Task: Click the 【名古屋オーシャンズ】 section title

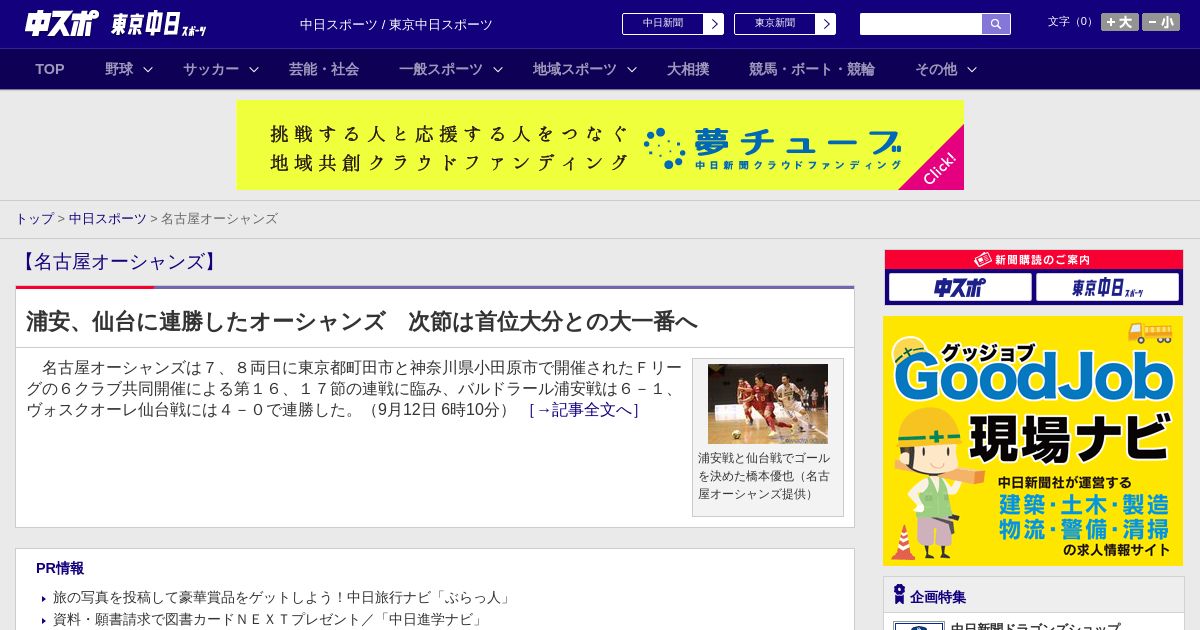Action: click(x=119, y=262)
